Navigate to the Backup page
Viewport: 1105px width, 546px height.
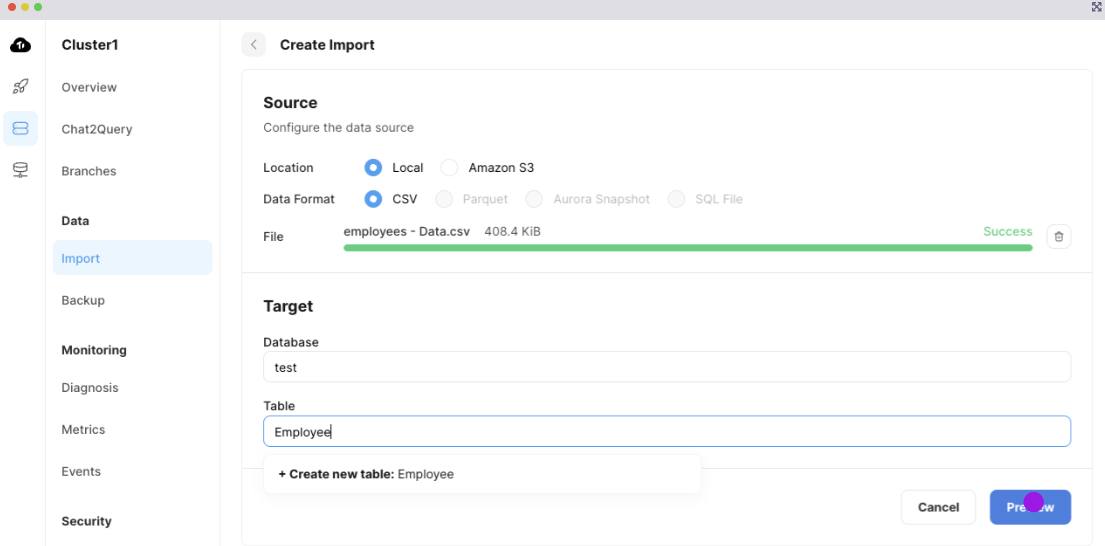83,300
